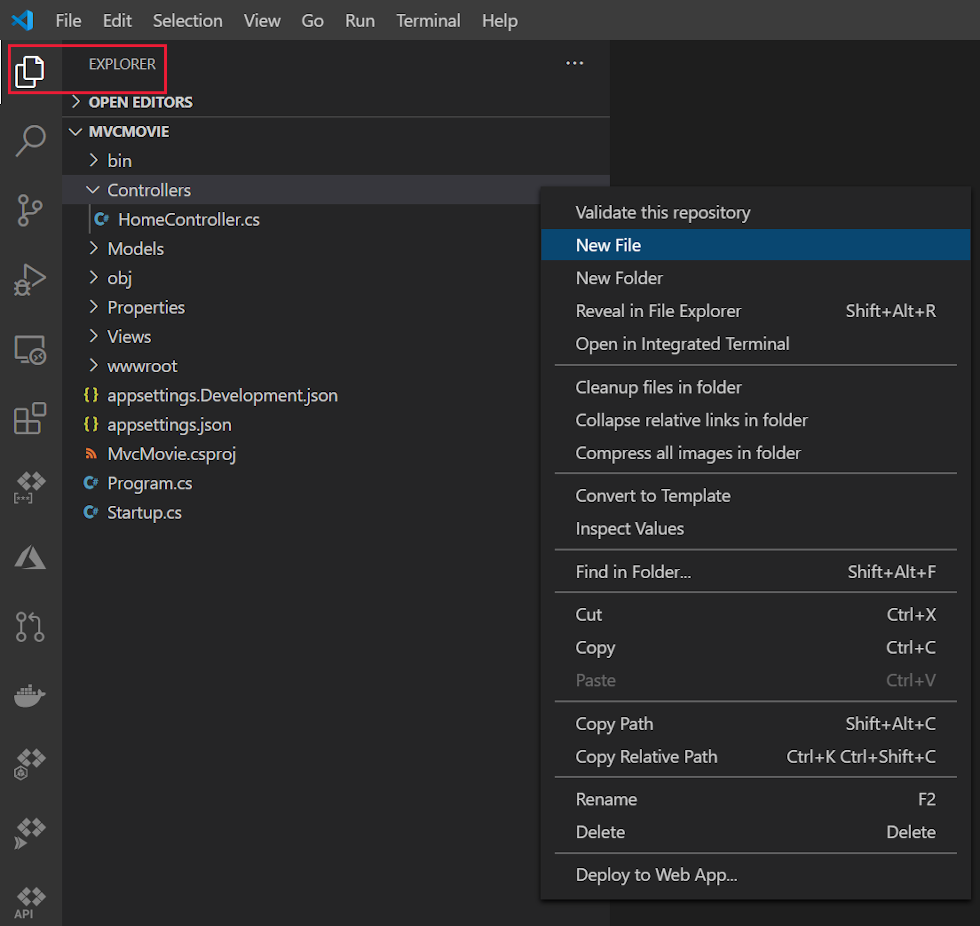Screen dimensions: 980x926
Task: Open the Extensions view icon
Action: [30, 419]
